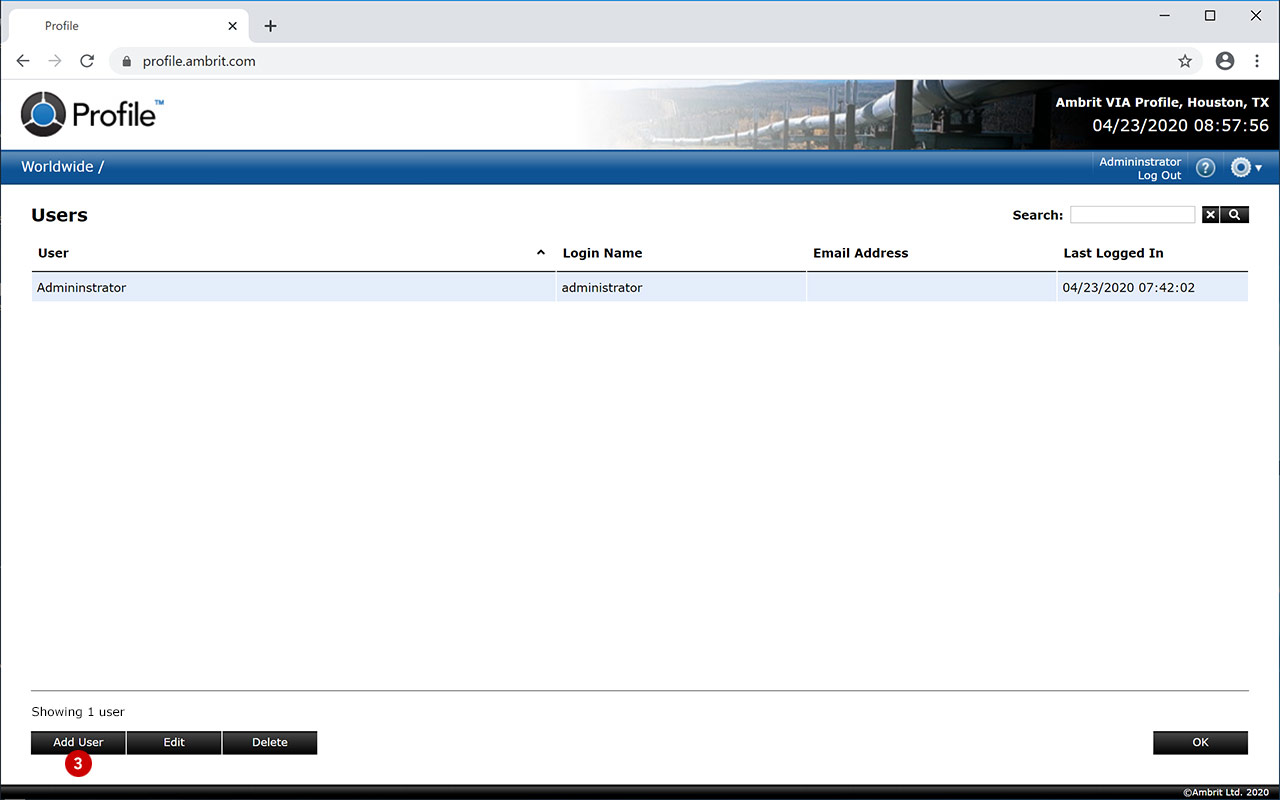Sort by Login Name column

(602, 253)
